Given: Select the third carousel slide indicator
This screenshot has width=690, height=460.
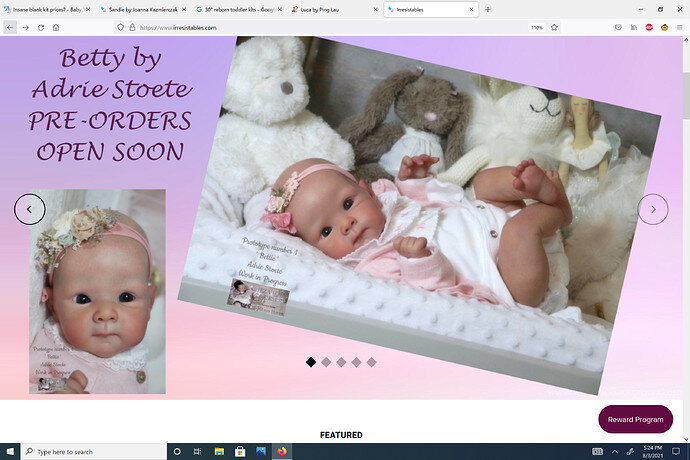Looking at the screenshot, I should pos(341,362).
